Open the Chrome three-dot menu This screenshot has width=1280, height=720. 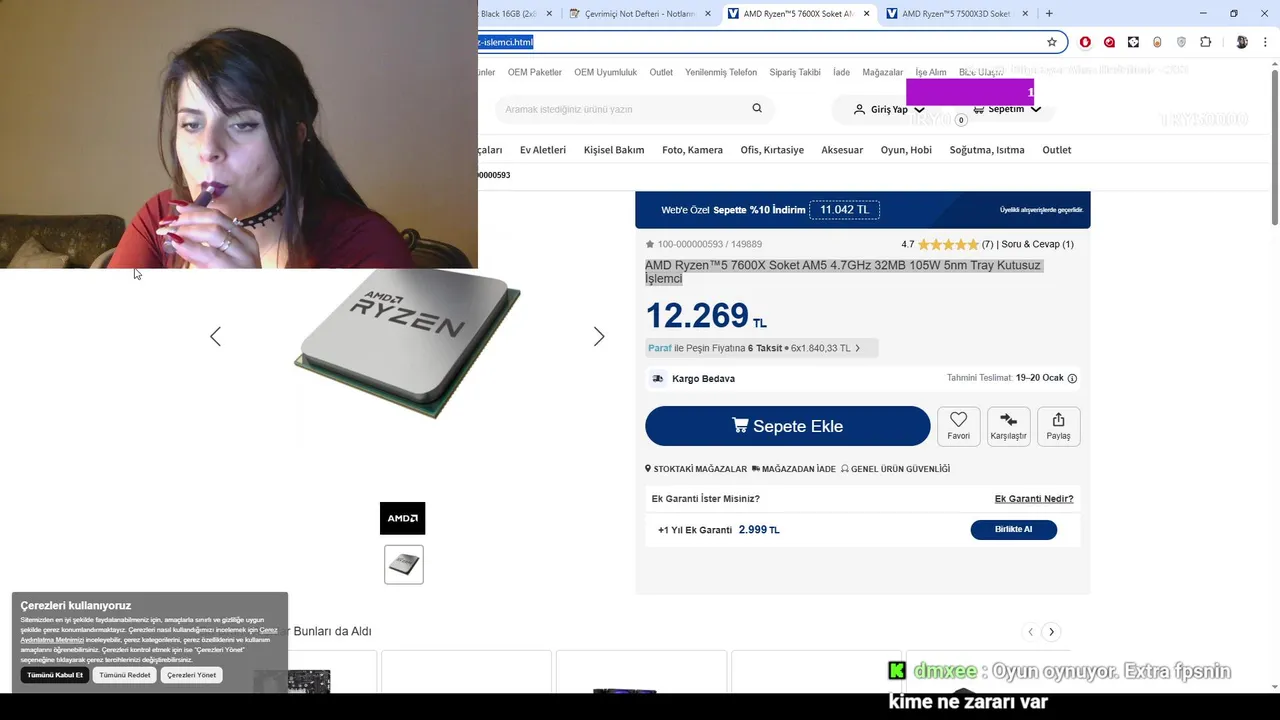coord(1266,42)
